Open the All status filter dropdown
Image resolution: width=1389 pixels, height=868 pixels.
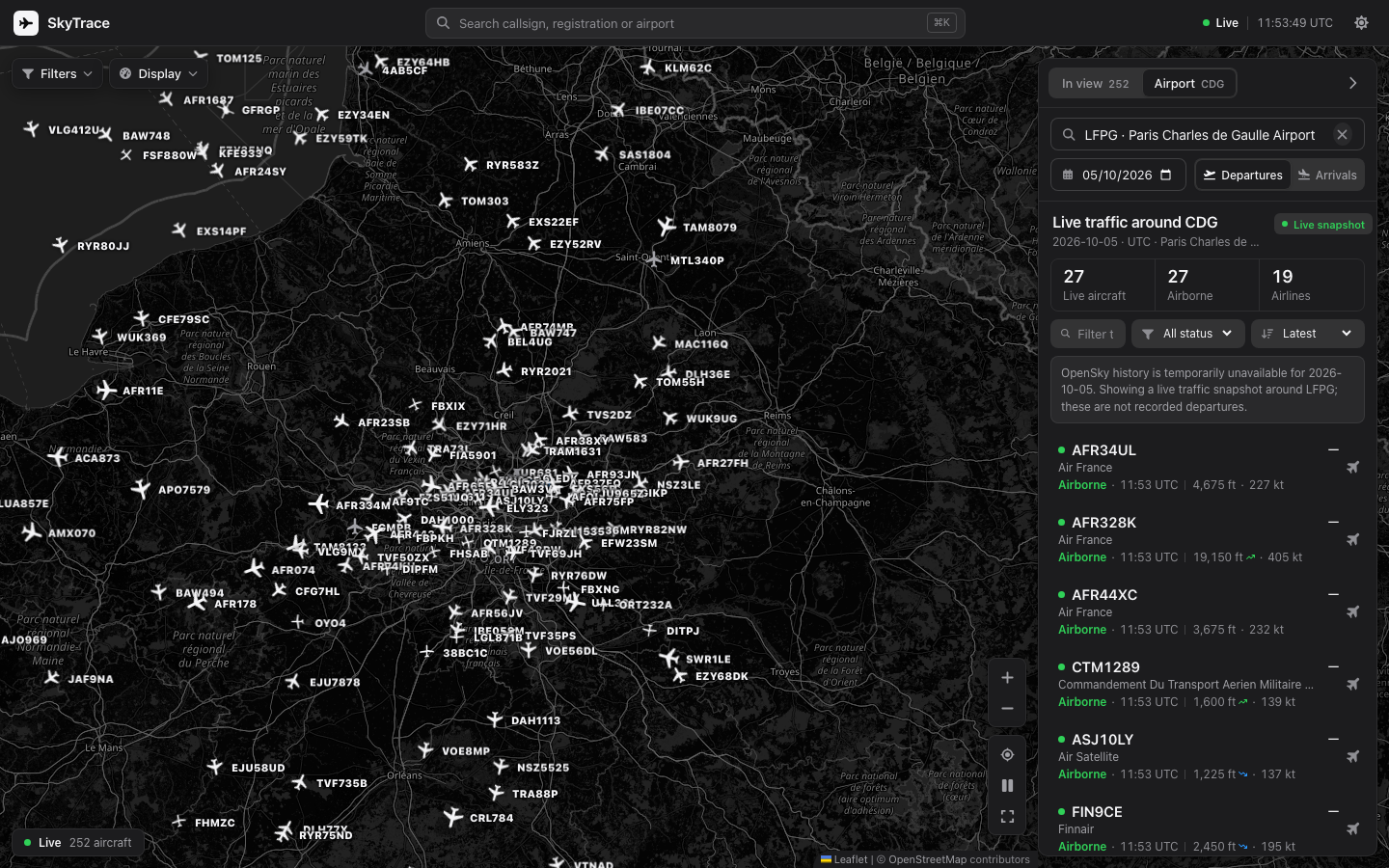[1188, 334]
